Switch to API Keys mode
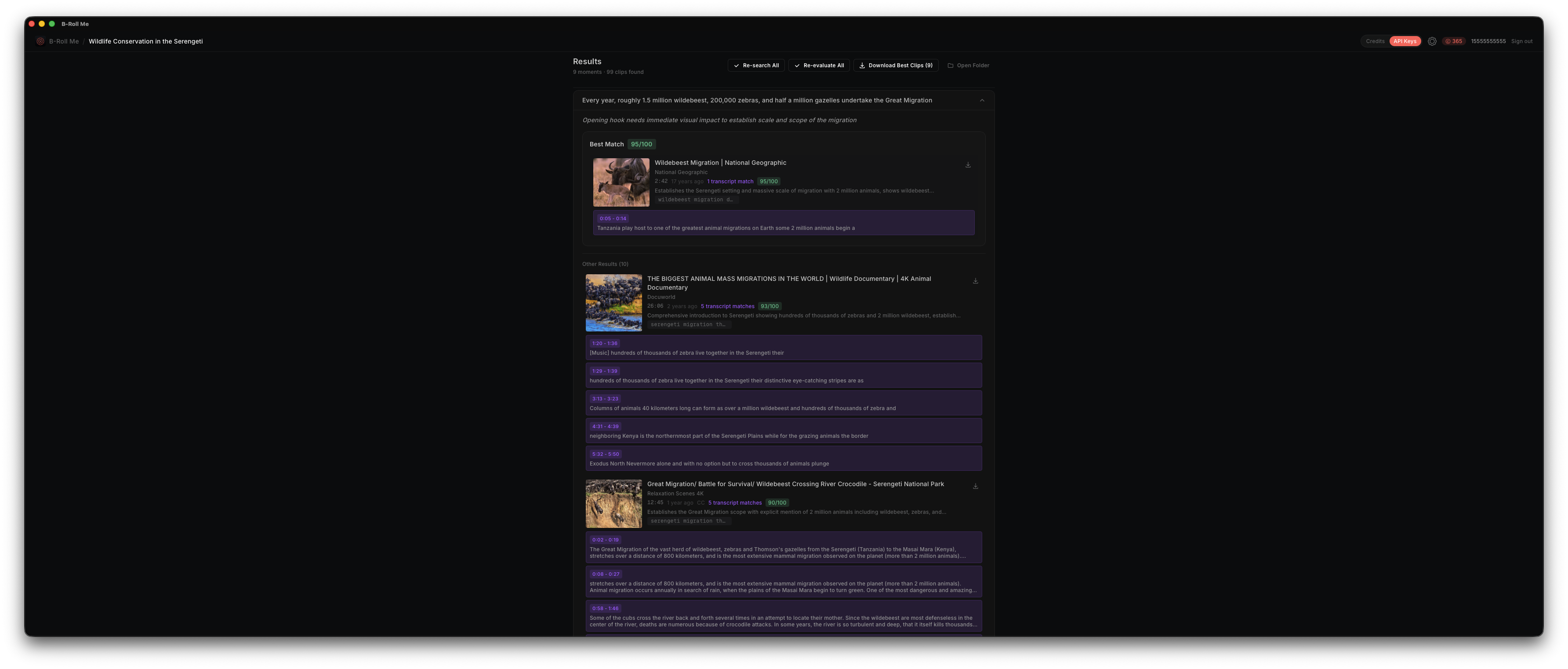The width and height of the screenshot is (1568, 669). coord(1405,41)
